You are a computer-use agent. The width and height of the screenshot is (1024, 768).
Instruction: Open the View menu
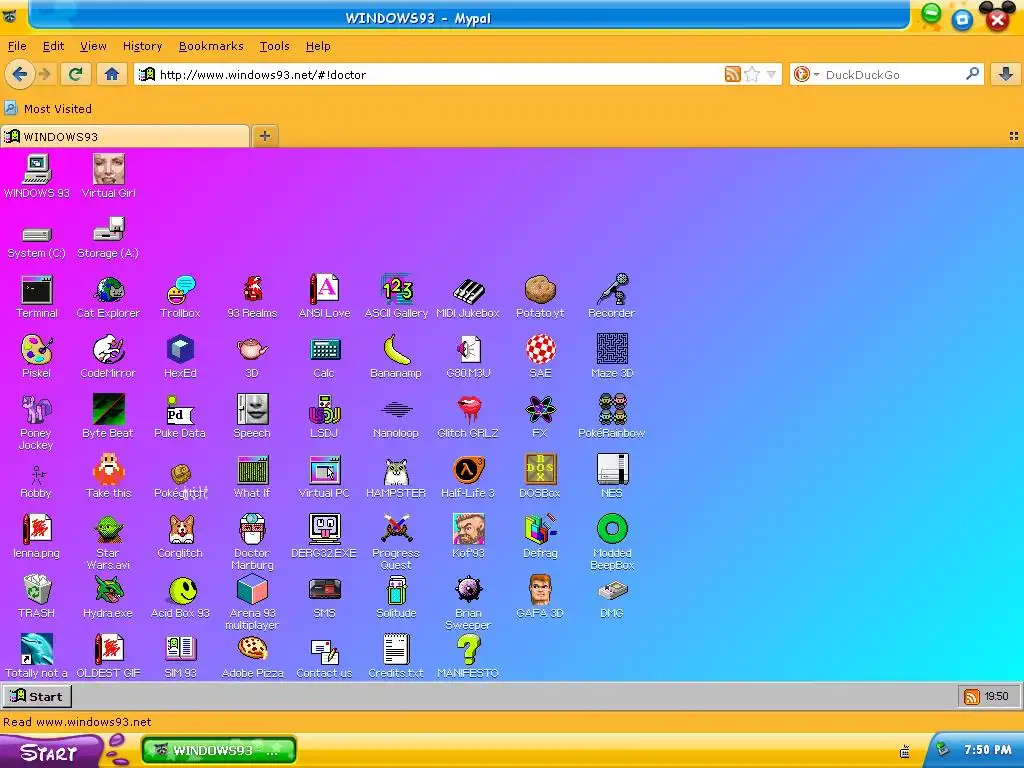point(93,46)
